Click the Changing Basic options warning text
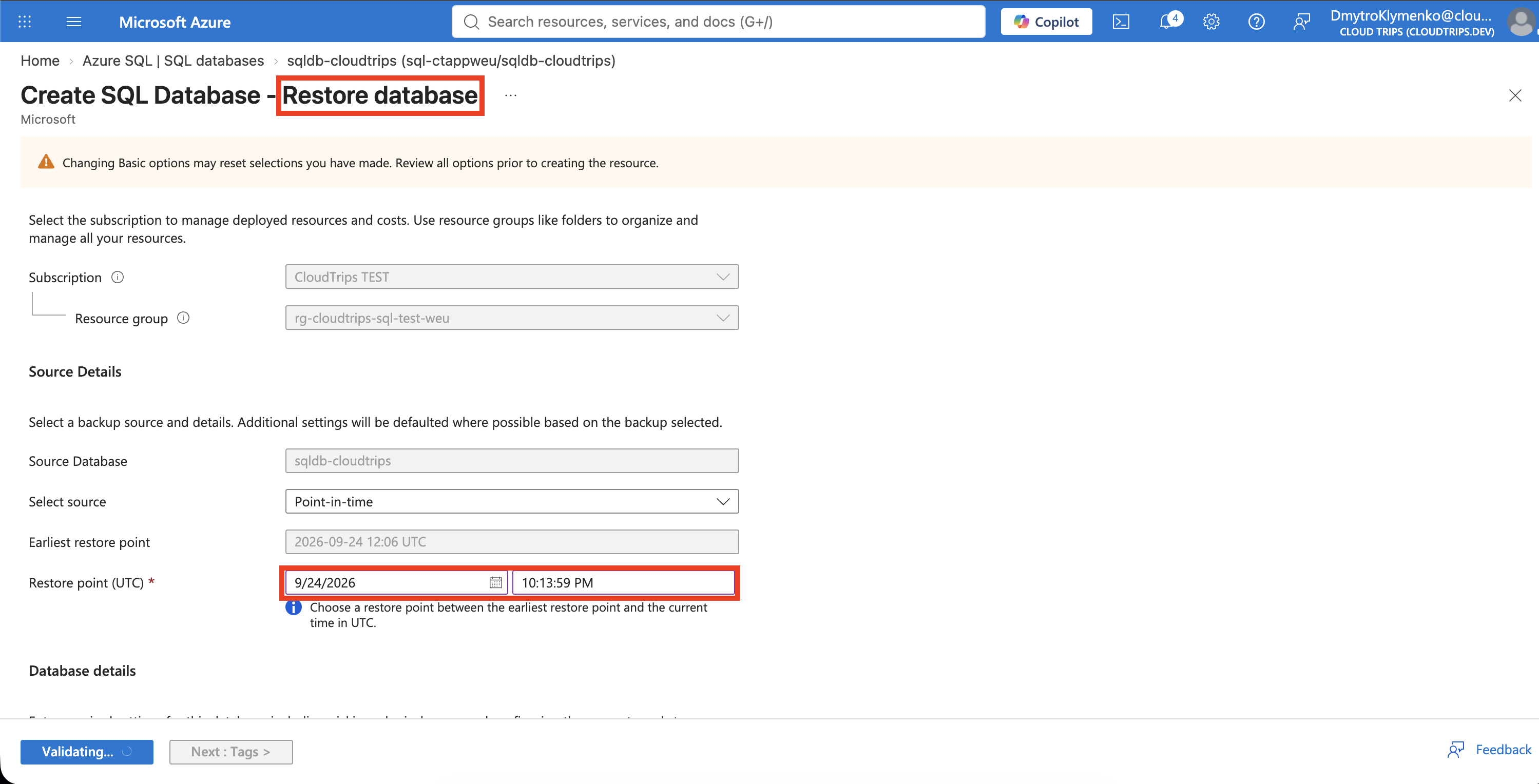 point(360,163)
